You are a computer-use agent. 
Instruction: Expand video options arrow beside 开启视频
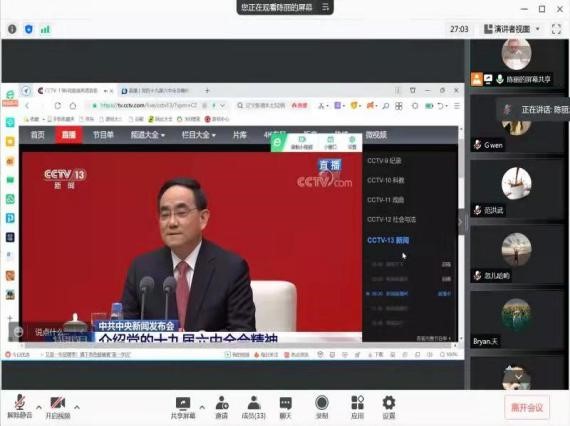[77, 407]
